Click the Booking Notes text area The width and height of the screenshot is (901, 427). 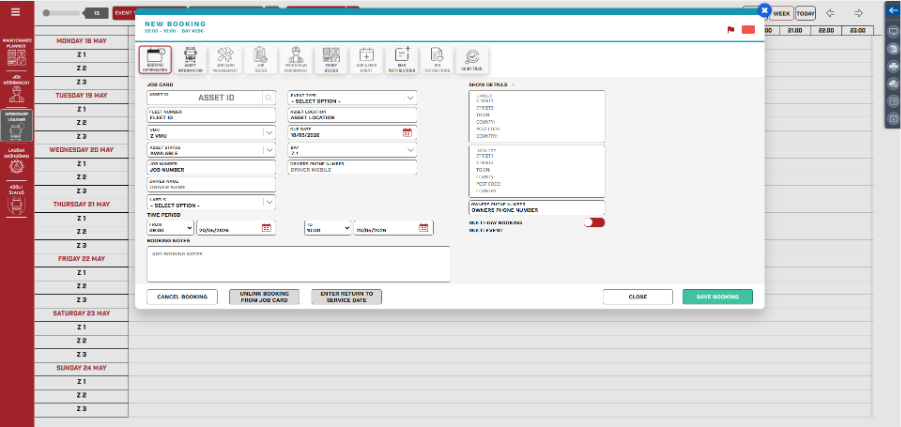(298, 264)
